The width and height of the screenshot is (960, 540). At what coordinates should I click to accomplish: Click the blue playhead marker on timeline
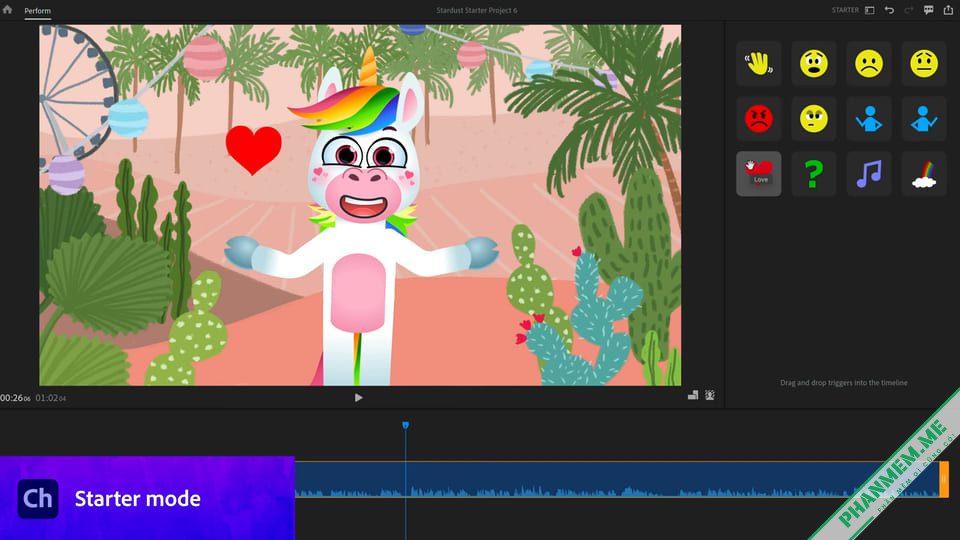point(405,425)
